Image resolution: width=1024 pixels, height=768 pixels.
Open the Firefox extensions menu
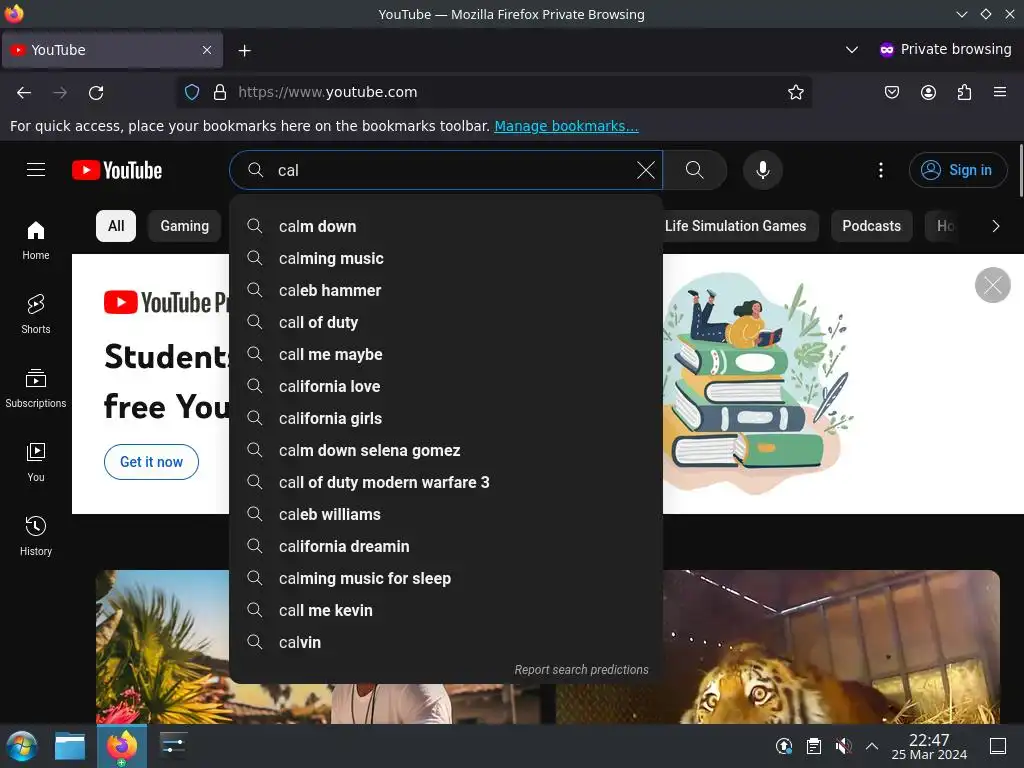pyautogui.click(x=964, y=92)
